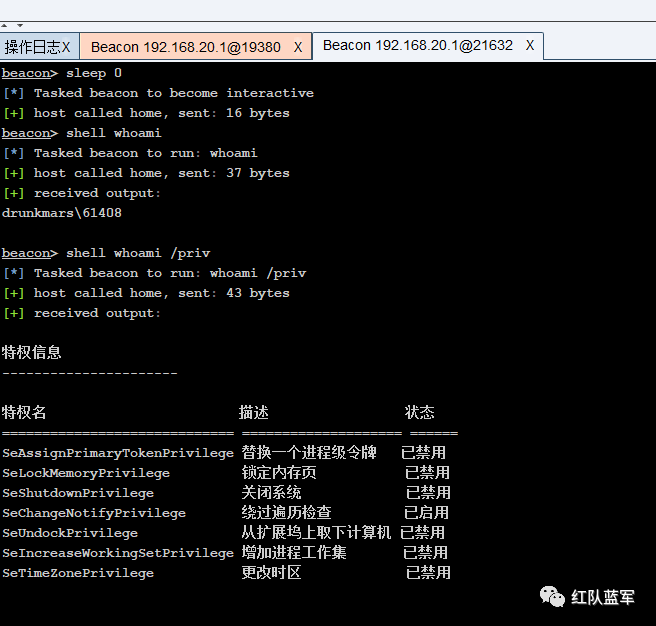The image size is (656, 626).
Task: Click 'sent: 16 bytes' output line
Action: (234, 113)
